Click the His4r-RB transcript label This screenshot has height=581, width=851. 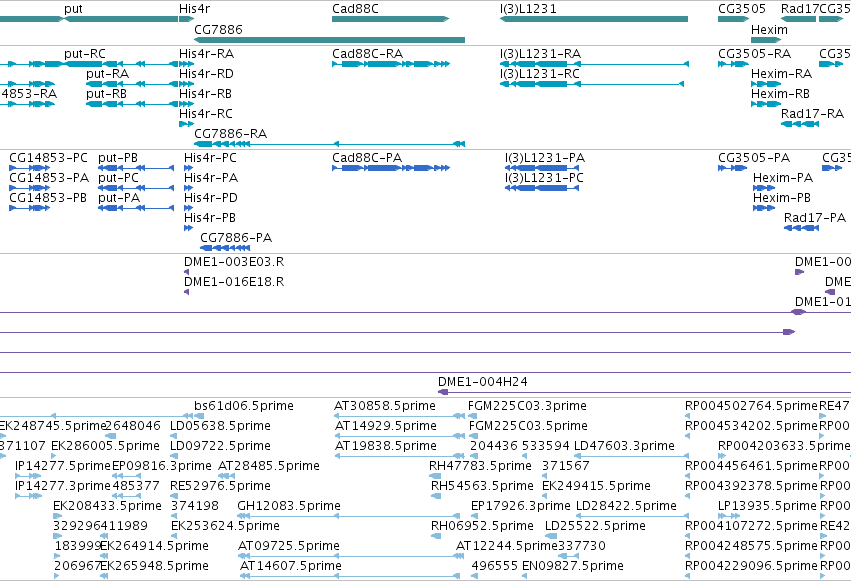click(205, 94)
